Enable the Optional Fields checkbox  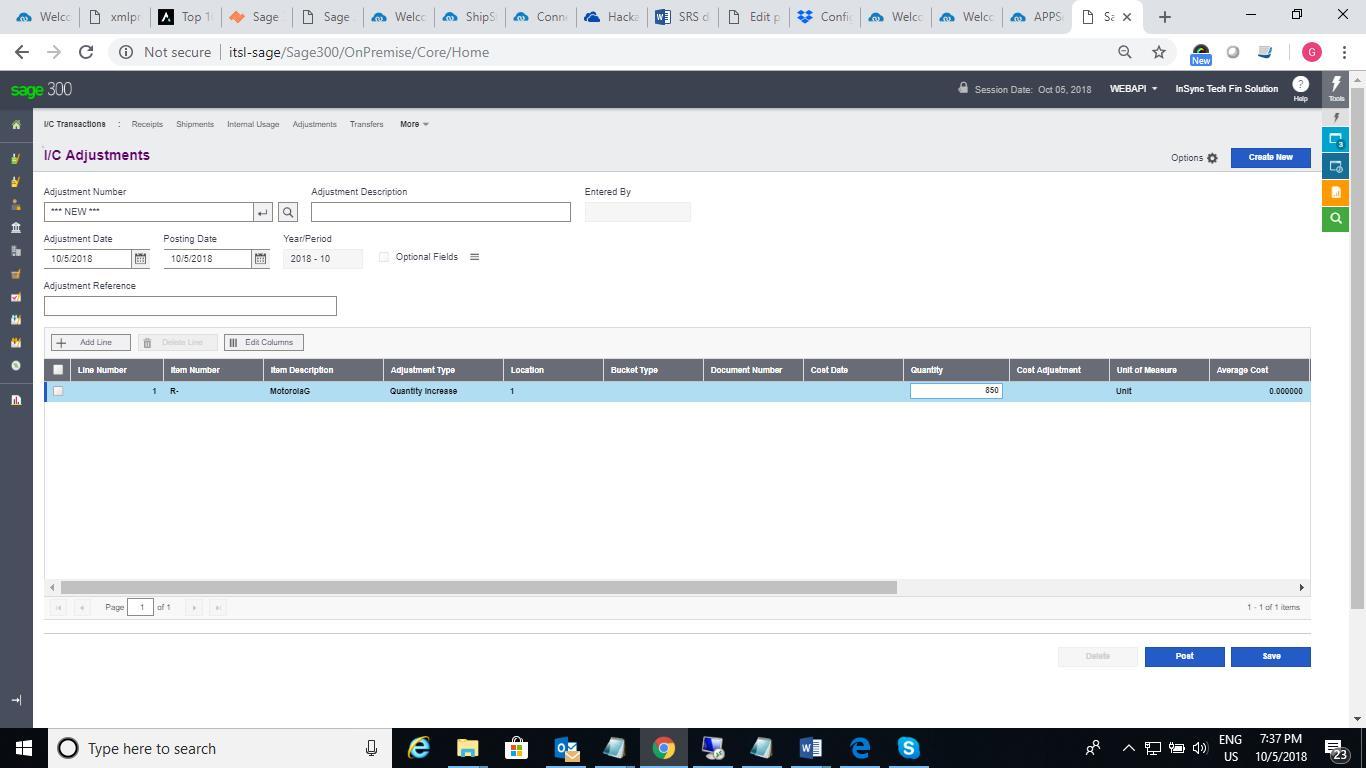click(x=384, y=257)
